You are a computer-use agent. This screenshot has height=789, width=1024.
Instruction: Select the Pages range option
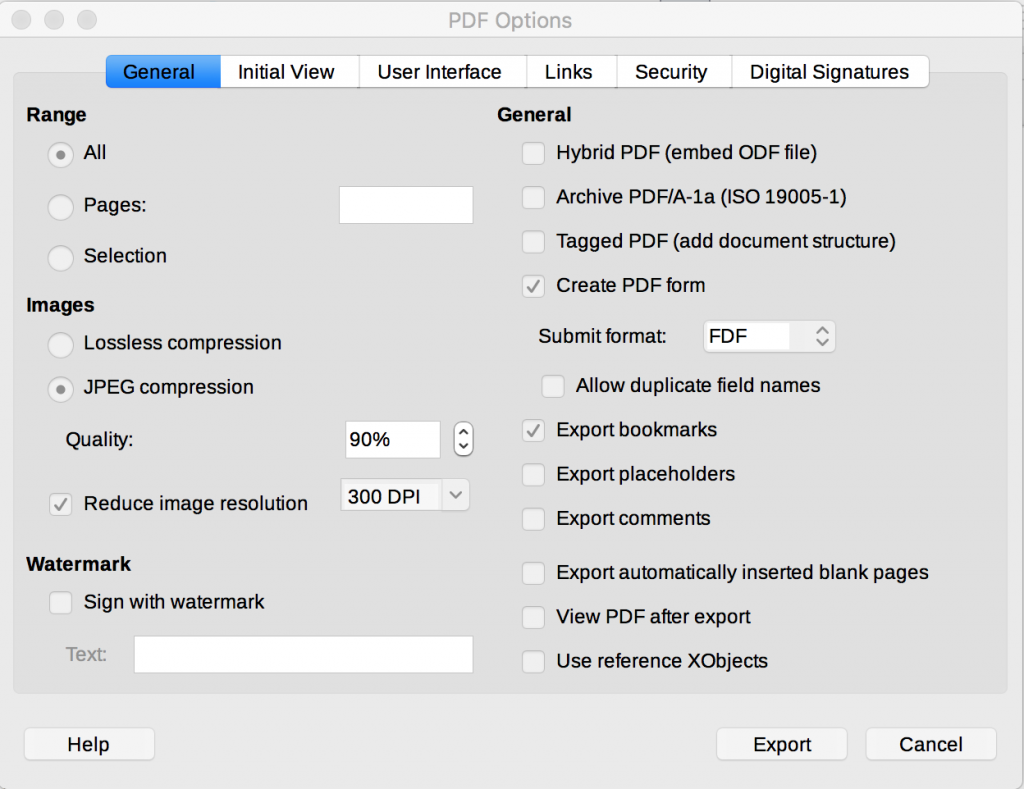tap(60, 206)
